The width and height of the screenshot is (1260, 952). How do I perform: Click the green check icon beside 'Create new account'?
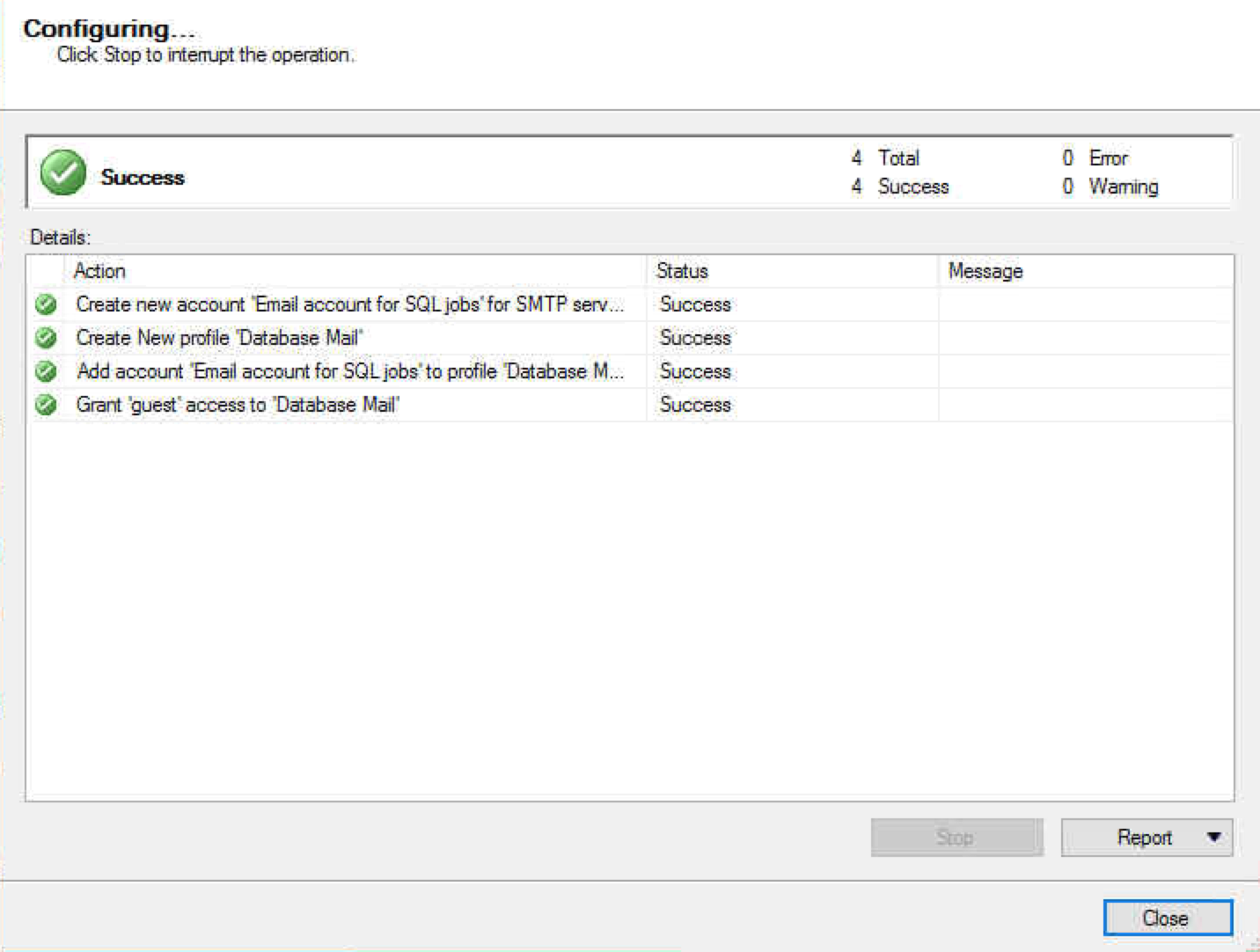(46, 304)
